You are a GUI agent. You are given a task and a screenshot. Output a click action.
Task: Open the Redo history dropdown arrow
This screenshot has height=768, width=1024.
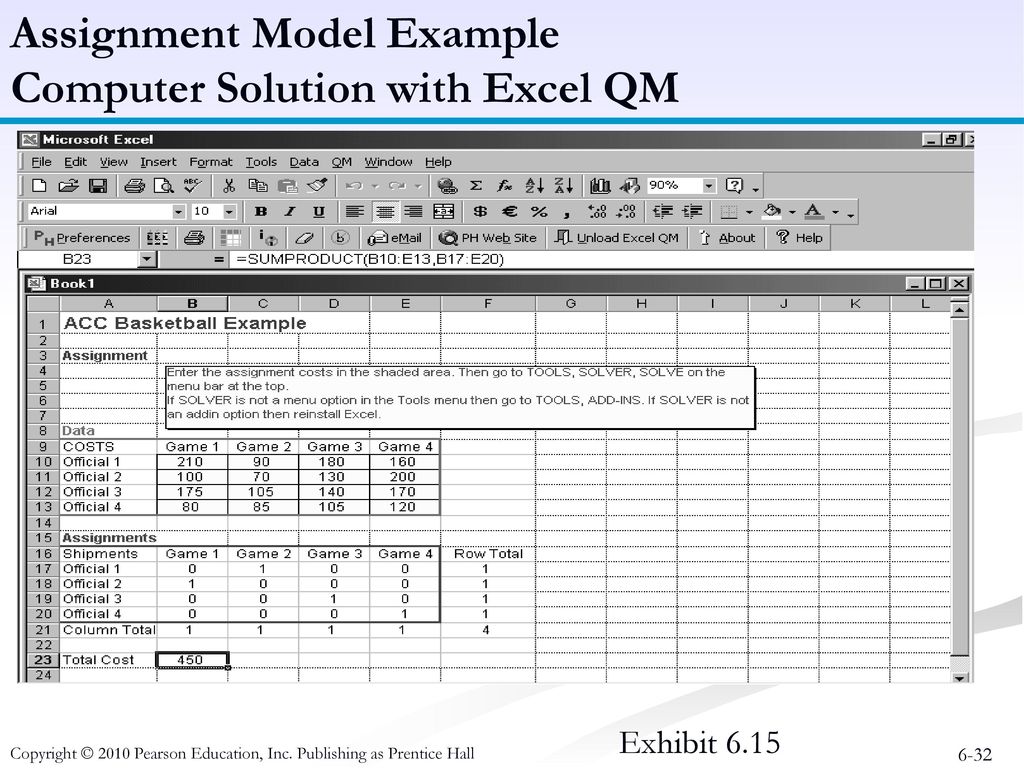[418, 186]
